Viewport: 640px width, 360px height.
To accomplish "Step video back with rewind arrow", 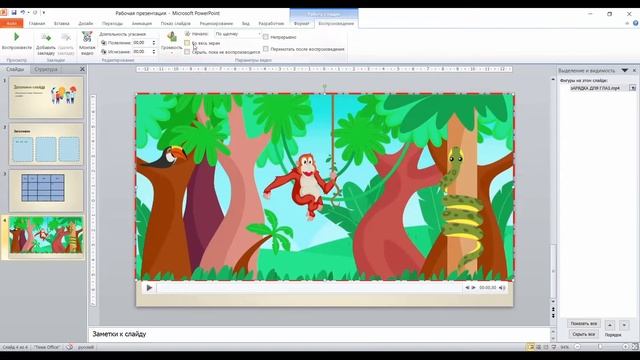I will 467,288.
